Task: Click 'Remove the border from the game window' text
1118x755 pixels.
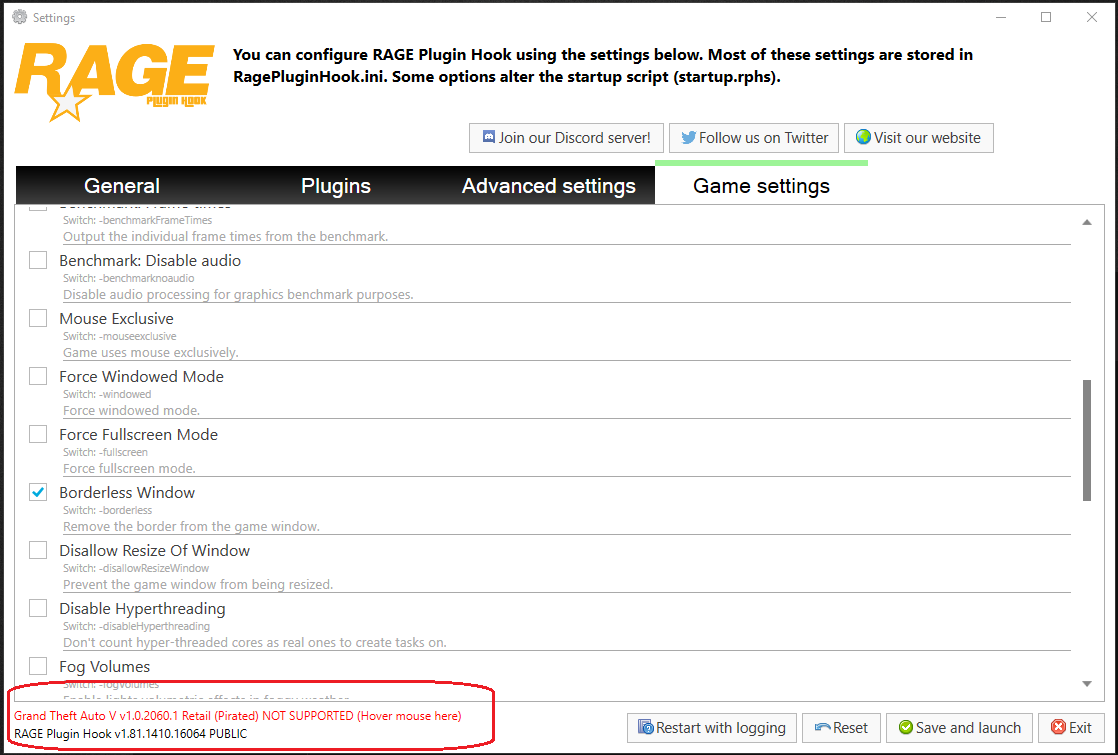Action: coord(191,526)
